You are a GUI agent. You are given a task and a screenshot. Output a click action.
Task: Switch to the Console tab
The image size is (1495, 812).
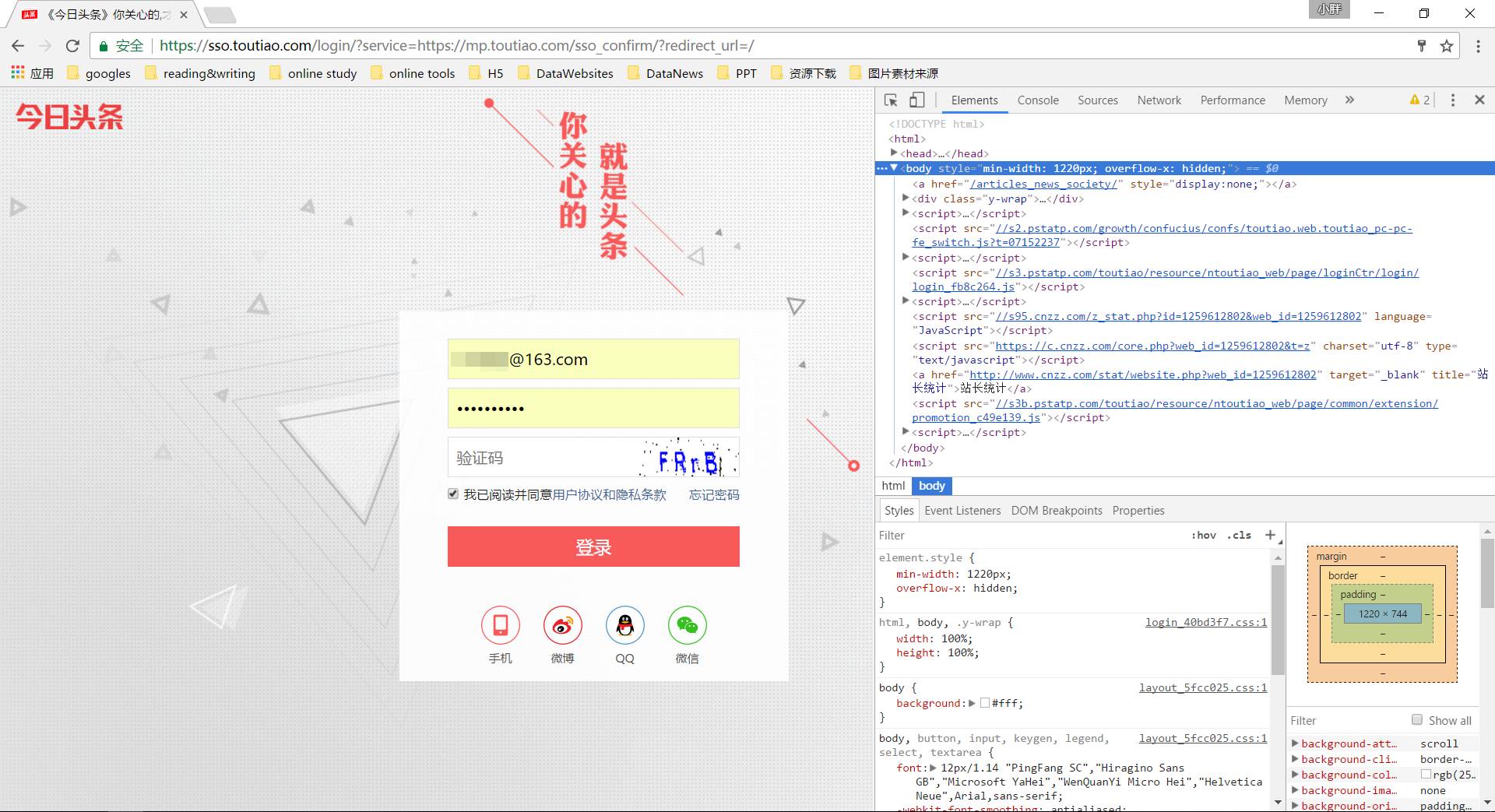tap(1037, 100)
